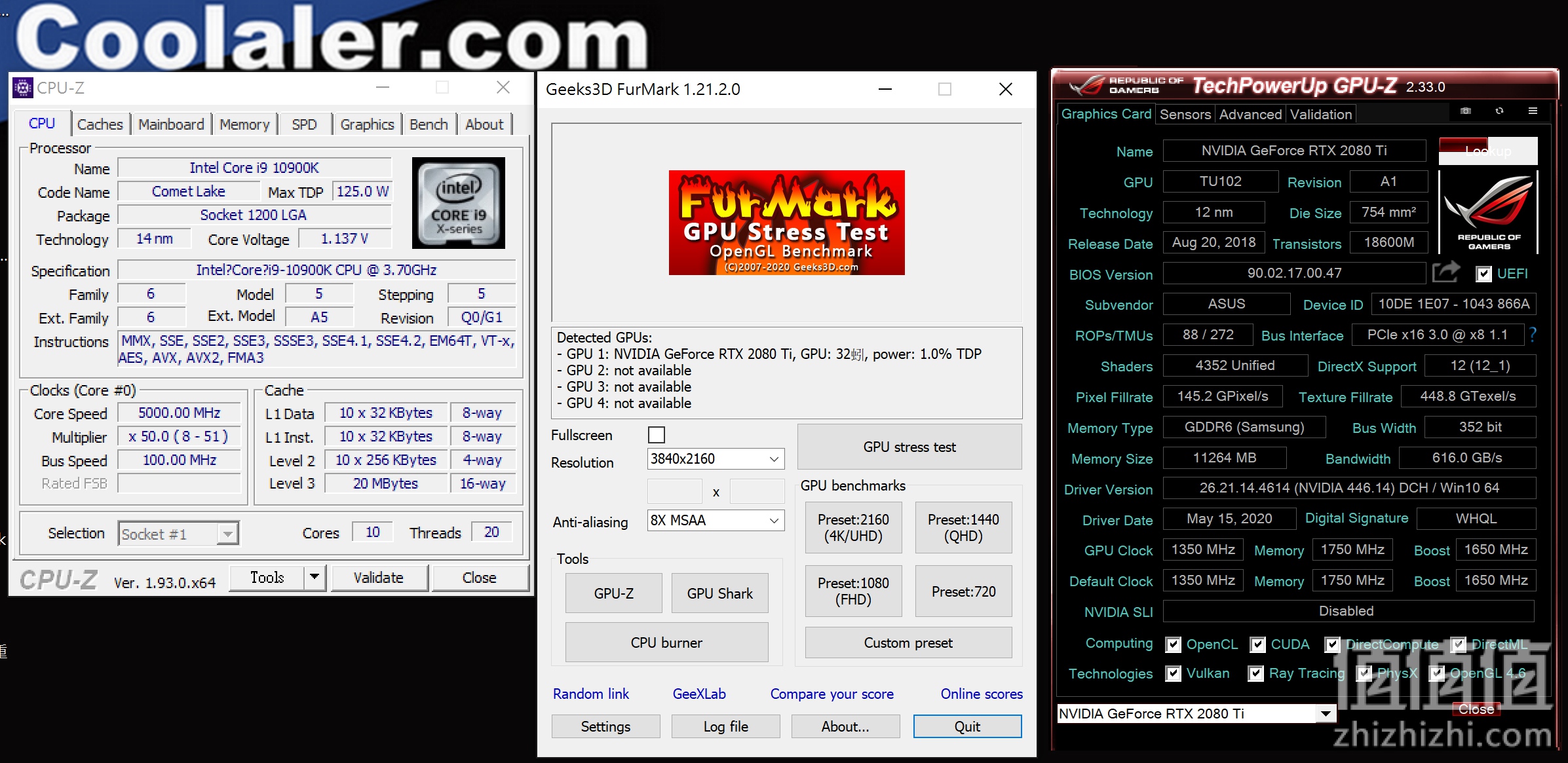
Task: Toggle the OpenCL checkbox
Action: pos(1173,644)
